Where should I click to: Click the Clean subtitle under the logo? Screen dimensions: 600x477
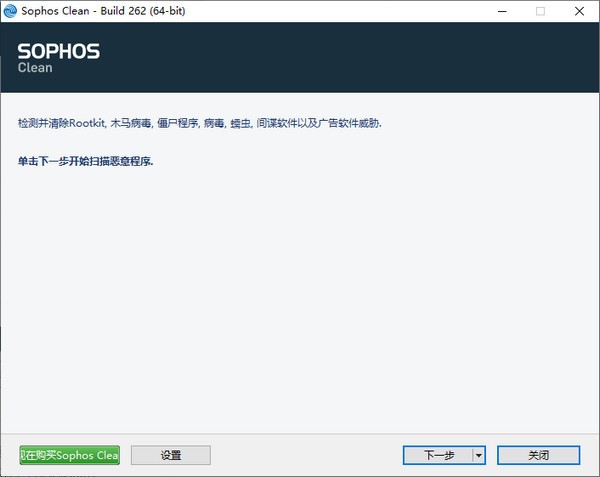(x=35, y=68)
